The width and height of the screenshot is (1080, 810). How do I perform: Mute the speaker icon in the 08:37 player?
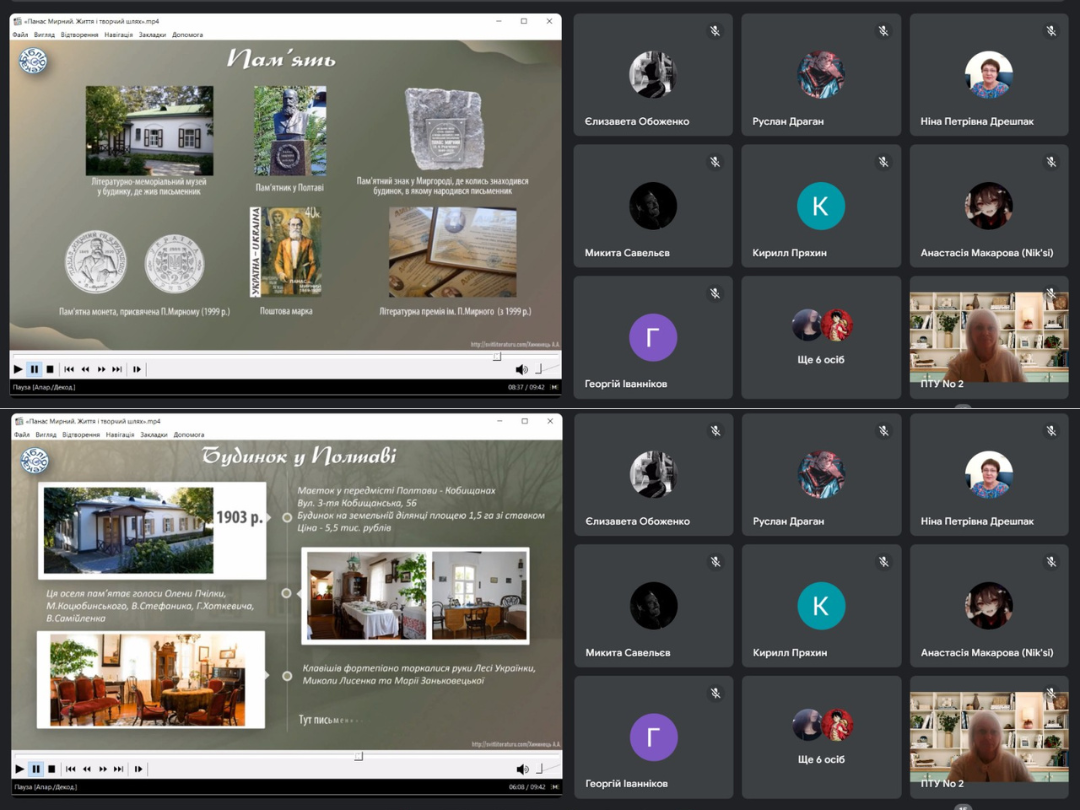(x=521, y=370)
